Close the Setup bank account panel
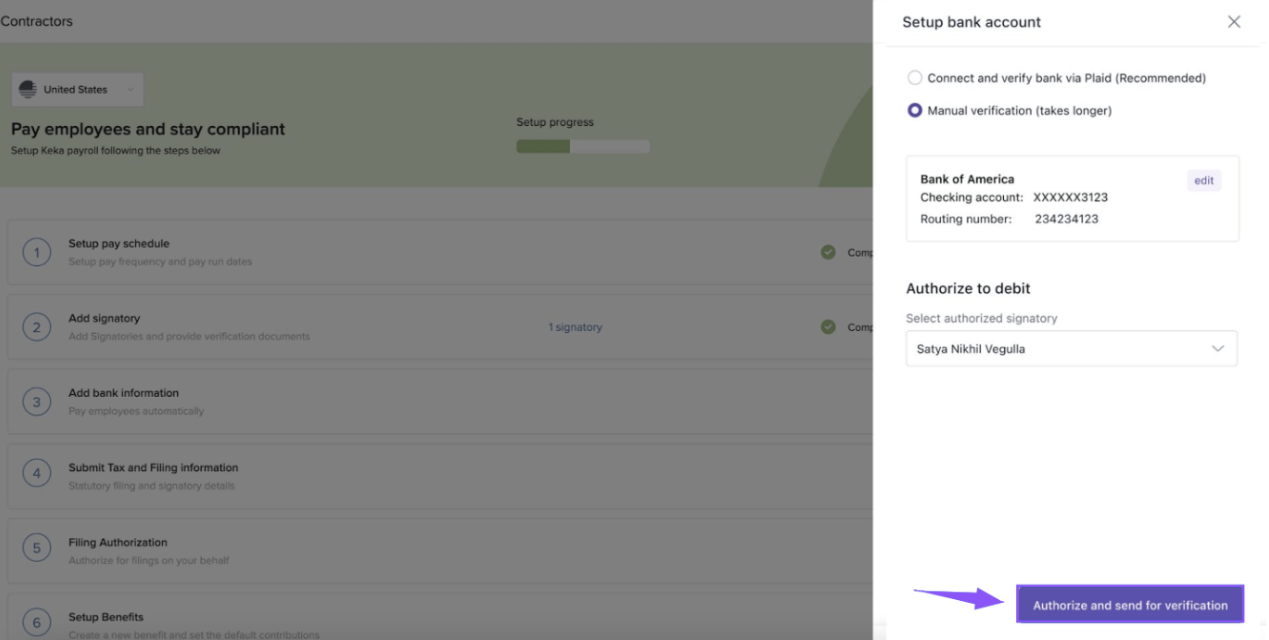Viewport: 1269px width, 640px height. pyautogui.click(x=1233, y=22)
